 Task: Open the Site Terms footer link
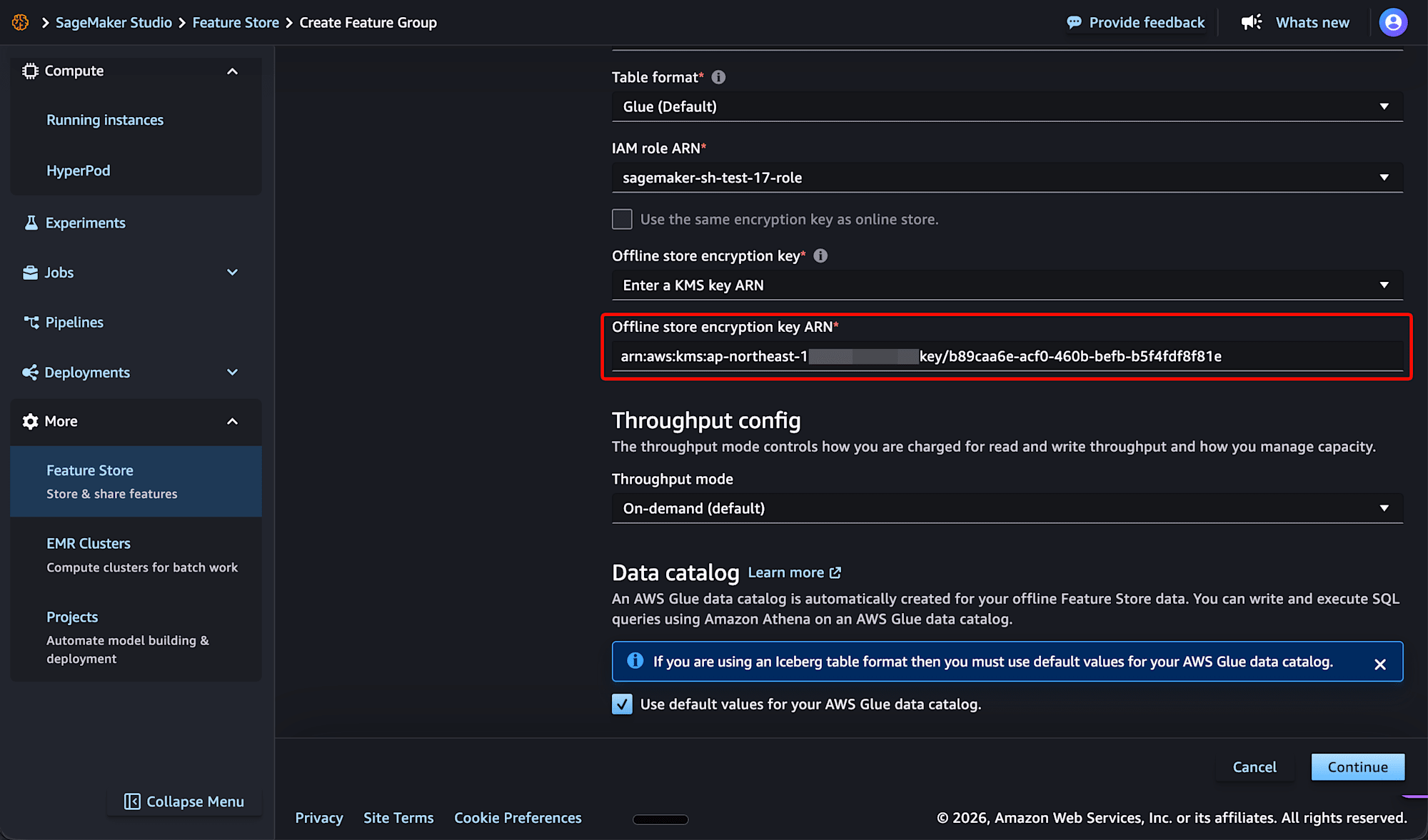point(398,818)
